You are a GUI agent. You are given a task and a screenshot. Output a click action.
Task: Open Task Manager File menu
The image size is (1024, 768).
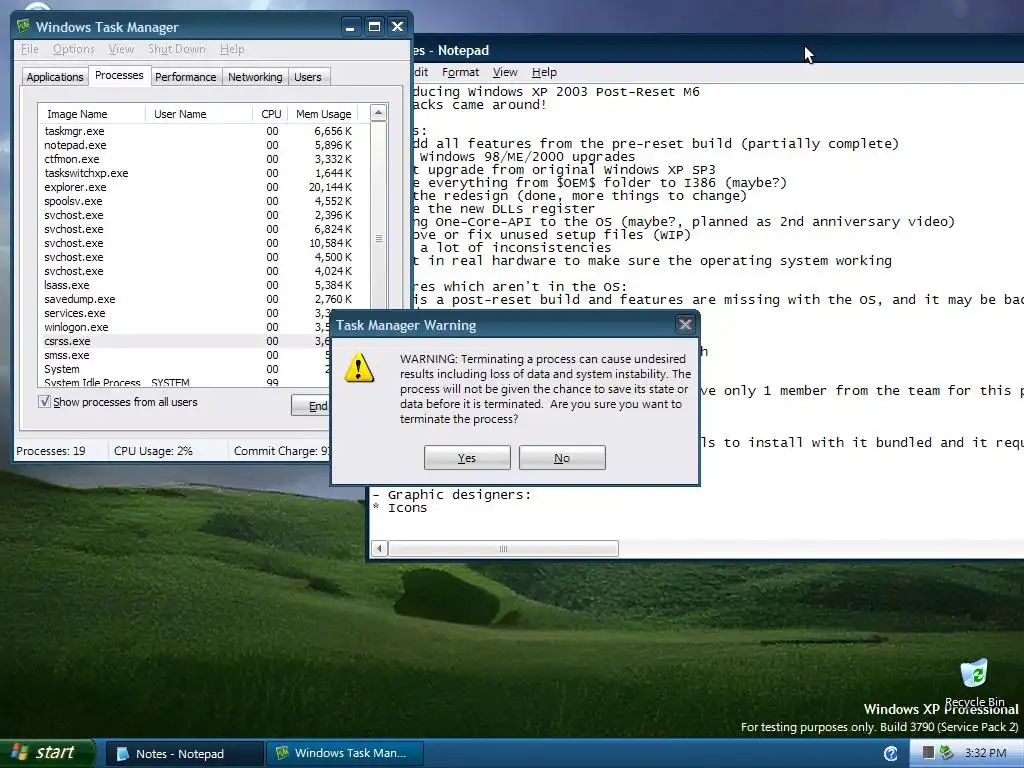[29, 49]
